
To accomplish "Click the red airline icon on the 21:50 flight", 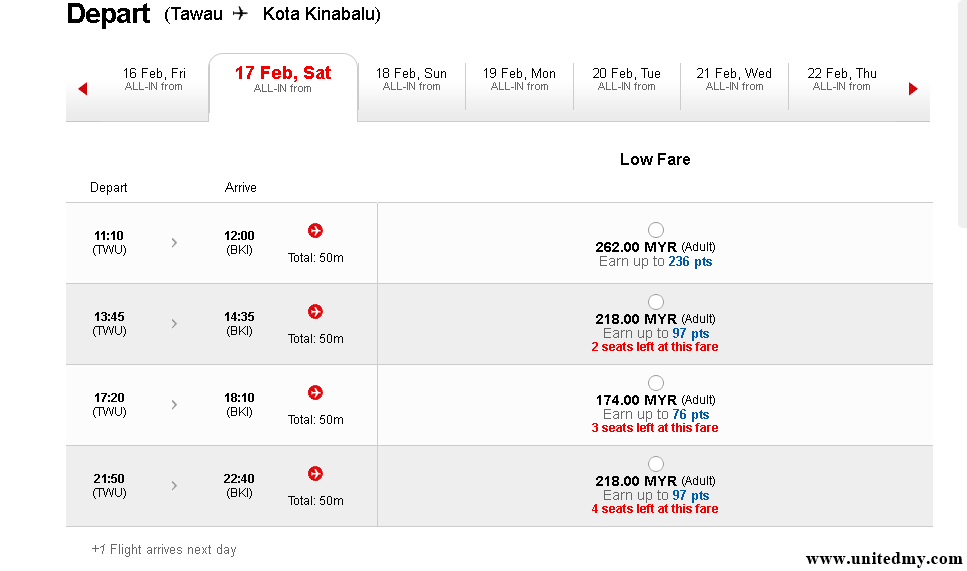I will tap(316, 474).
